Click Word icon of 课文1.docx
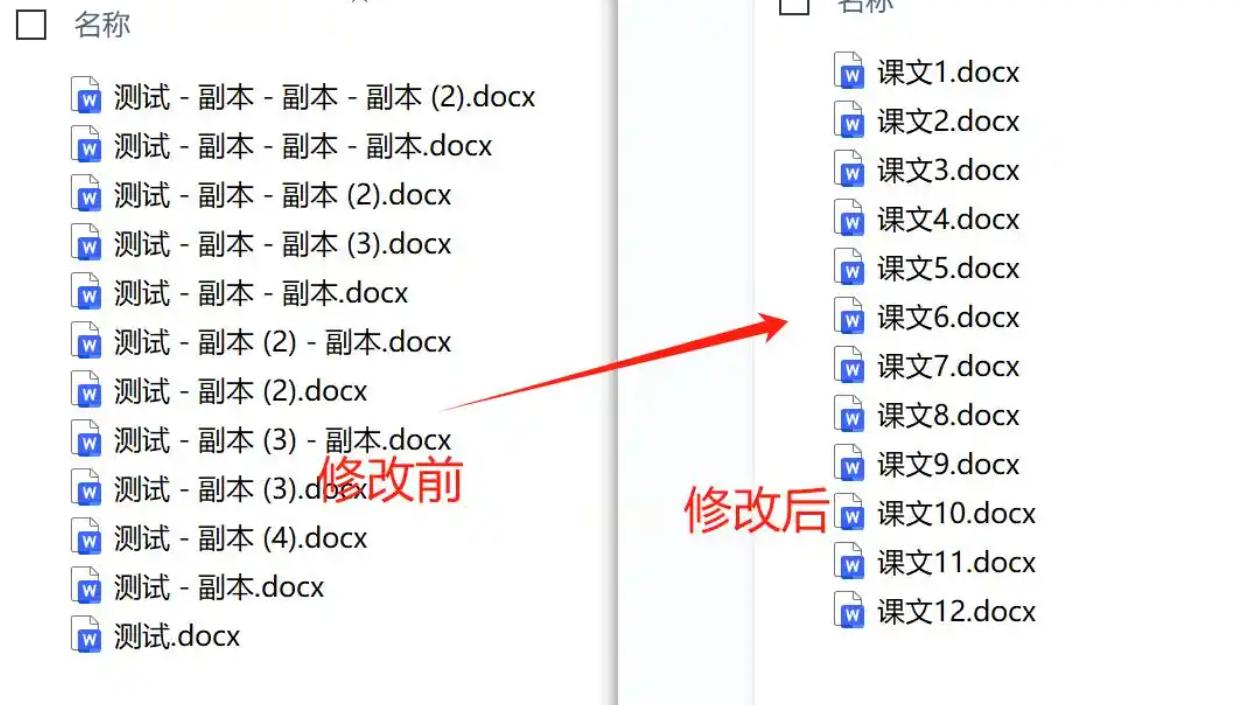Screen dimensions: 1241x705 pos(849,72)
